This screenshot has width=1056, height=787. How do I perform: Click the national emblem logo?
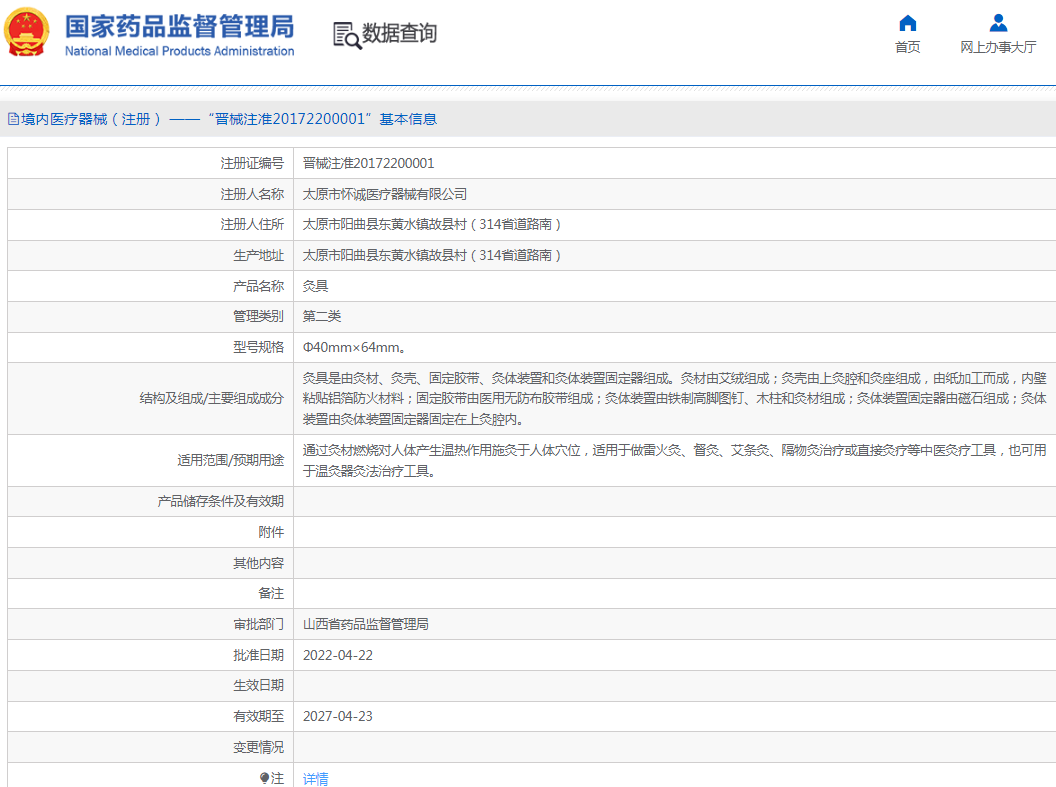click(27, 32)
